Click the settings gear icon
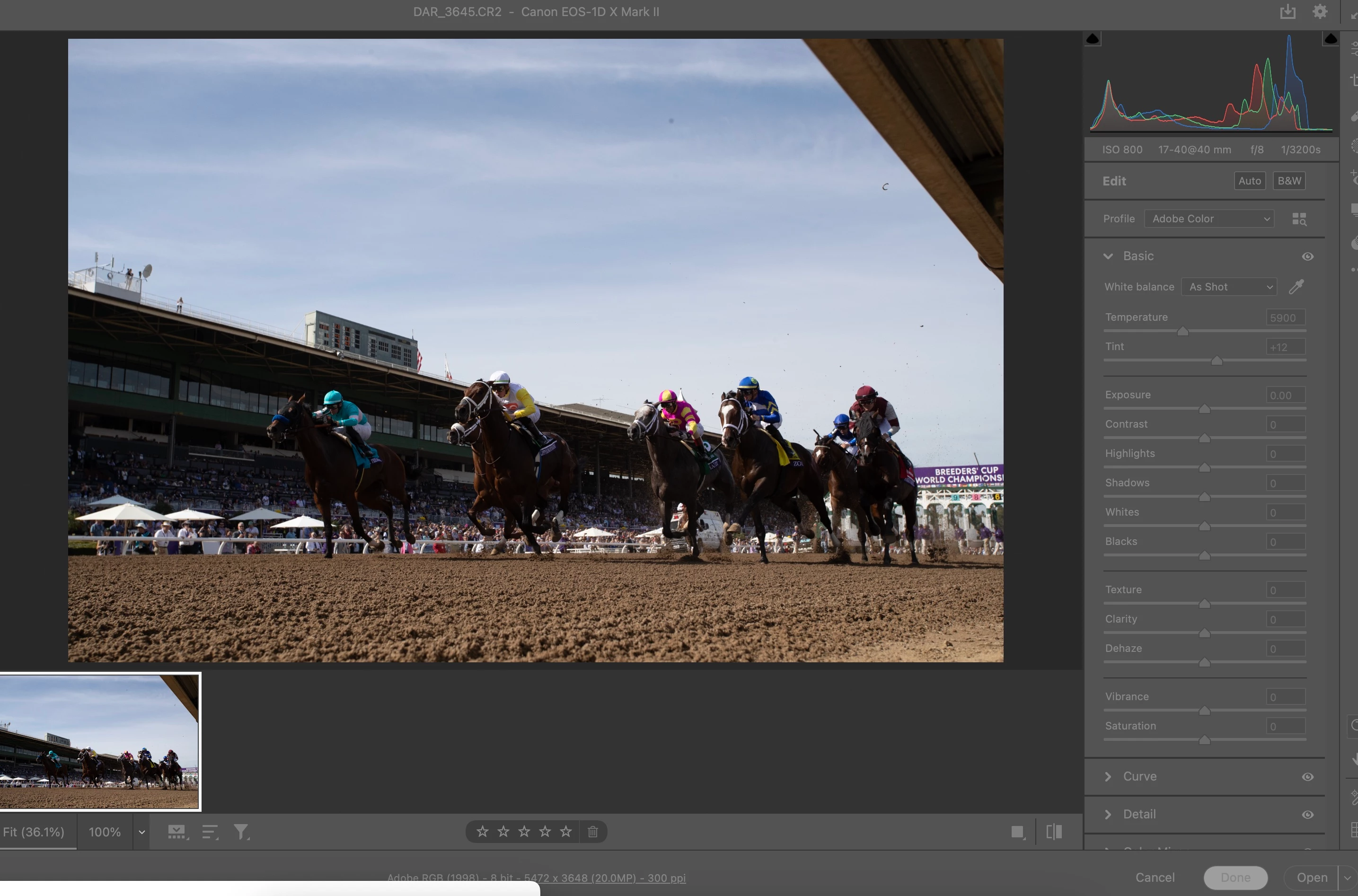This screenshot has width=1358, height=896. click(x=1320, y=11)
